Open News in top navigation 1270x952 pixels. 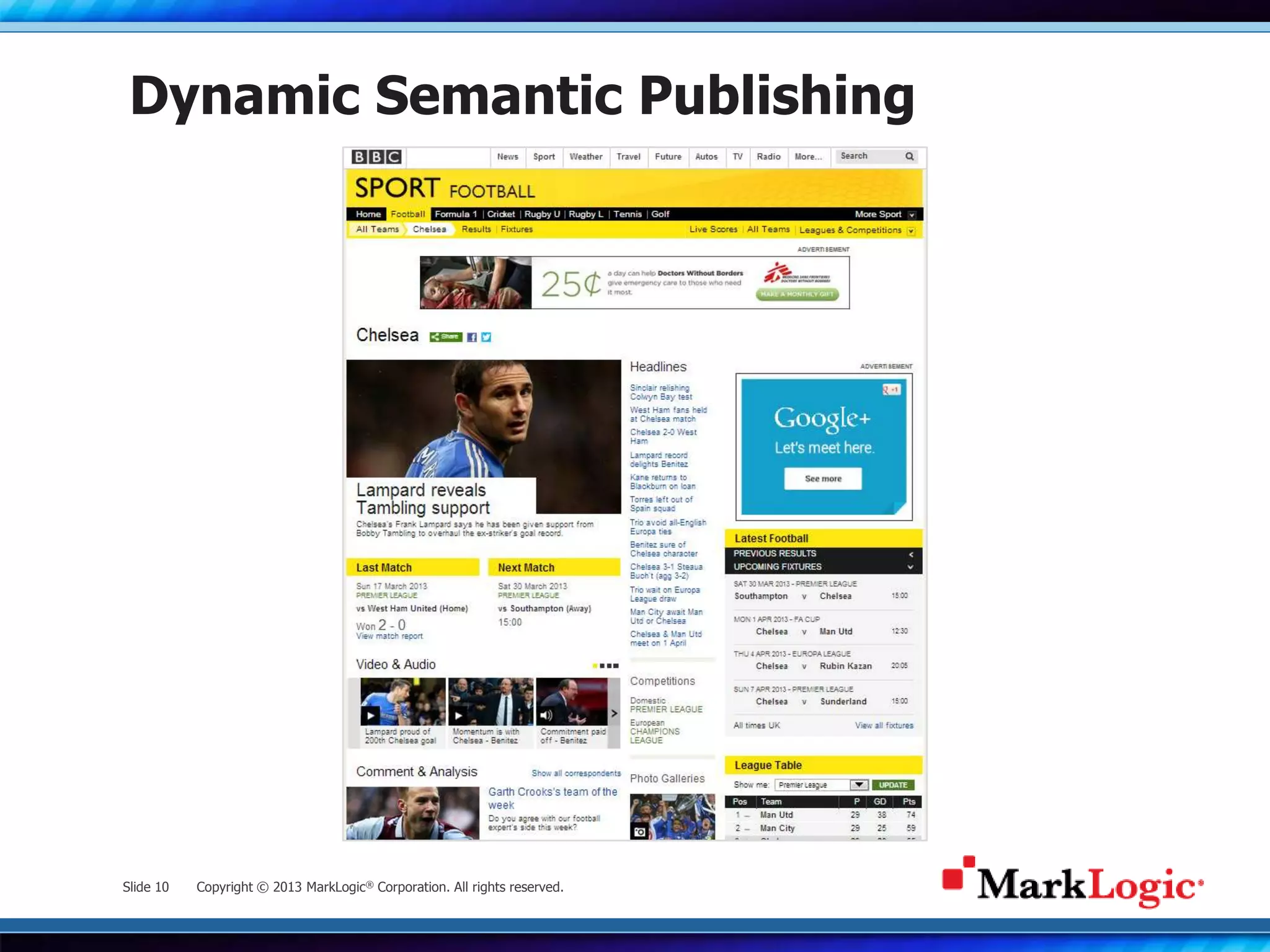tap(507, 157)
